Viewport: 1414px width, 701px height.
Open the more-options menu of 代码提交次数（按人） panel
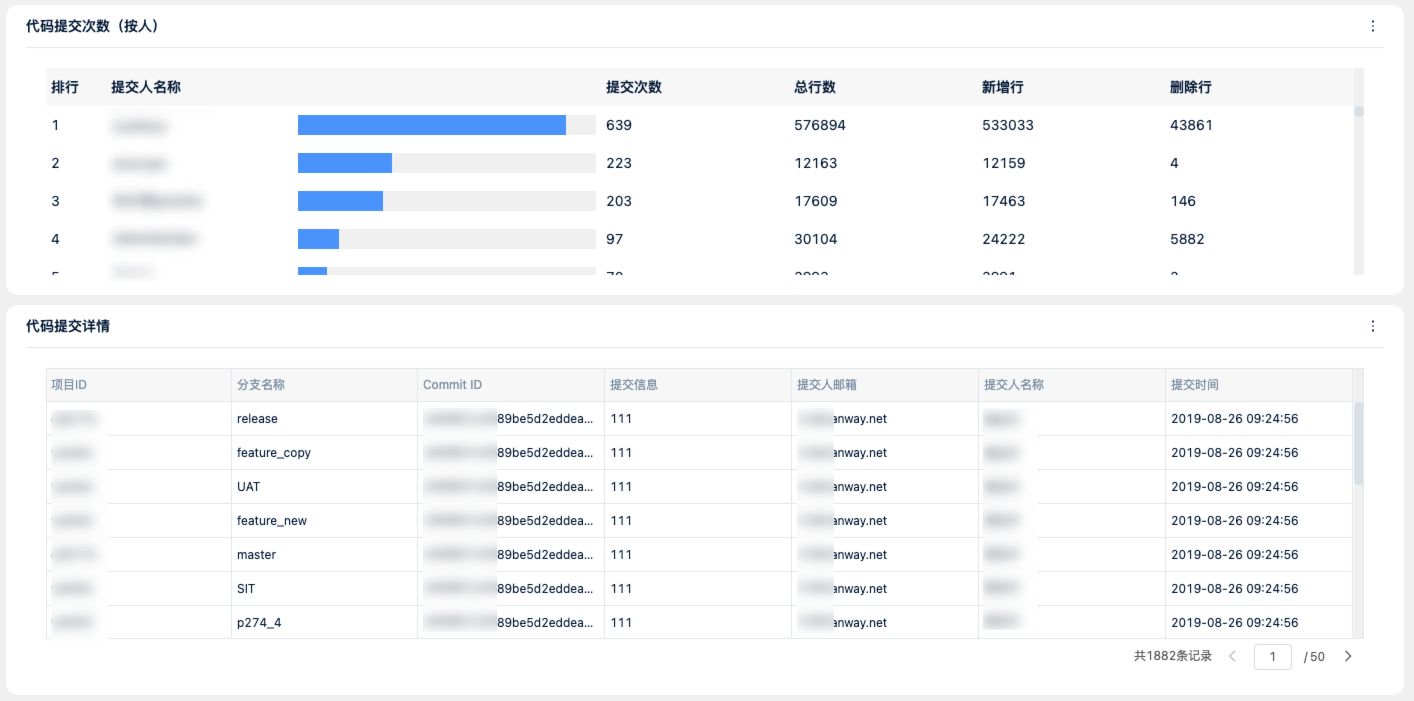1372,27
